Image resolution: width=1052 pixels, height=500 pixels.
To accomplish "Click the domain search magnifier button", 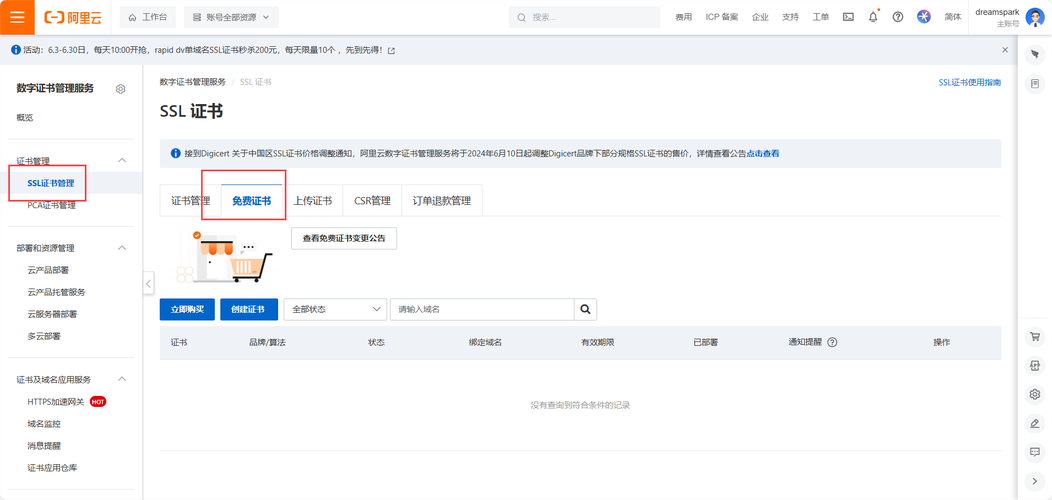I will click(x=585, y=309).
